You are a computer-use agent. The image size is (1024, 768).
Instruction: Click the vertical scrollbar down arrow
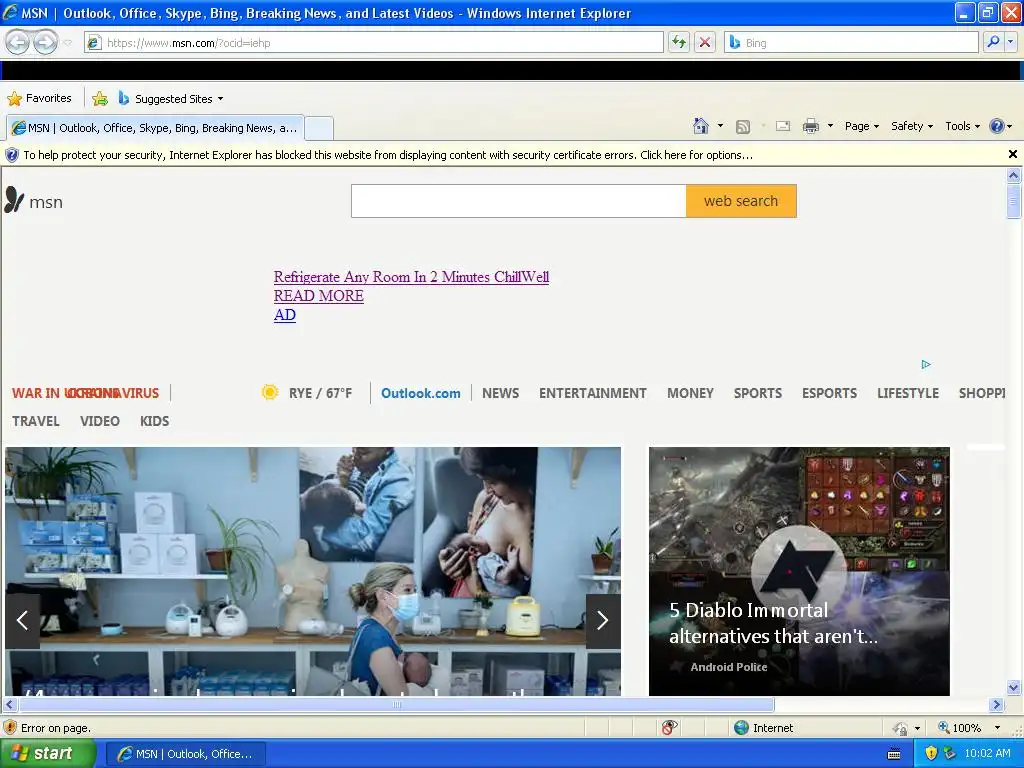(1014, 687)
